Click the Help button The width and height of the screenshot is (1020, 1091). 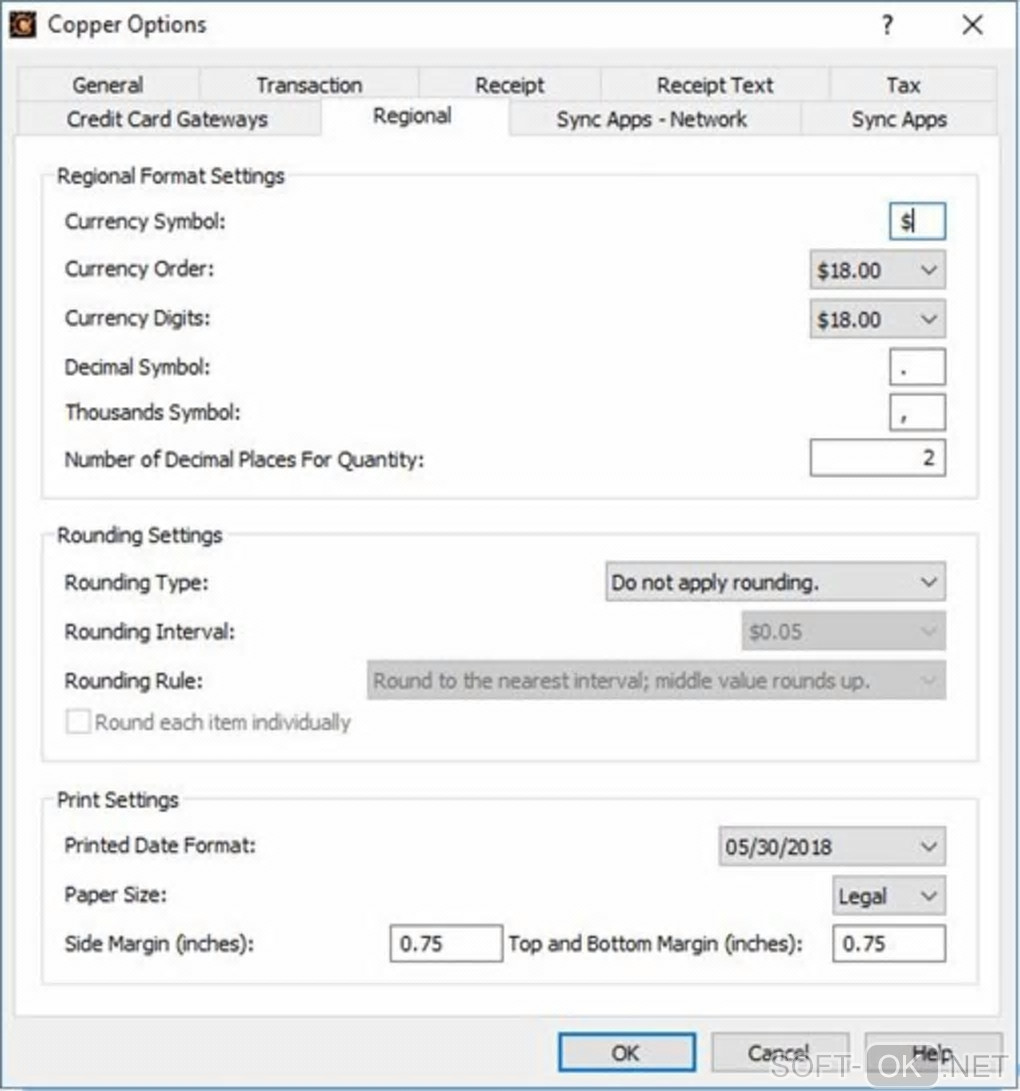(x=932, y=1053)
